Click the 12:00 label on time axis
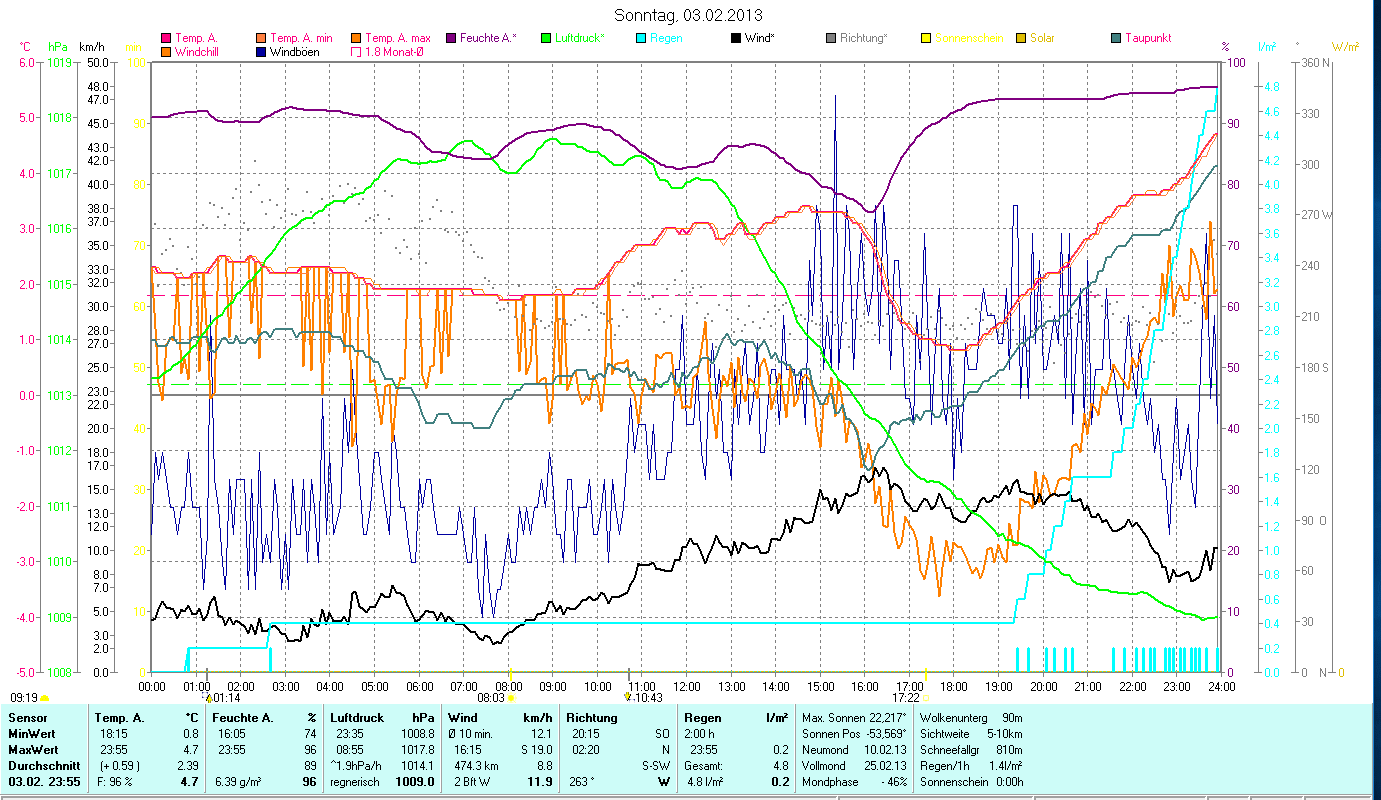 coord(687,686)
